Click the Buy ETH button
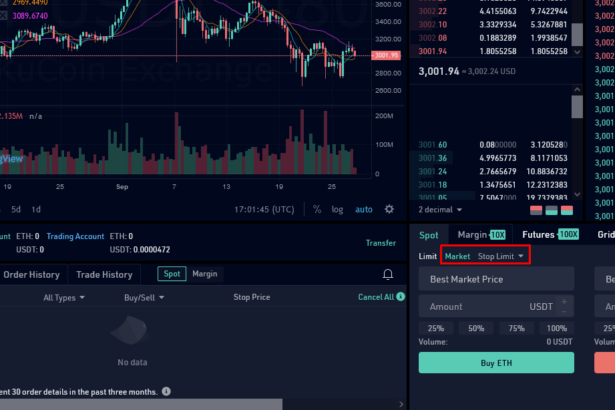This screenshot has width=615, height=410. (x=496, y=363)
